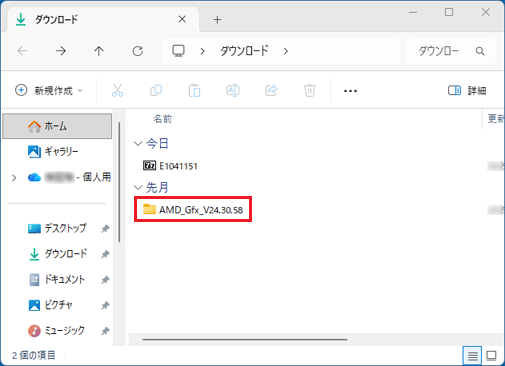
Task: Select ホーム in the navigation pane
Action: tap(57, 126)
